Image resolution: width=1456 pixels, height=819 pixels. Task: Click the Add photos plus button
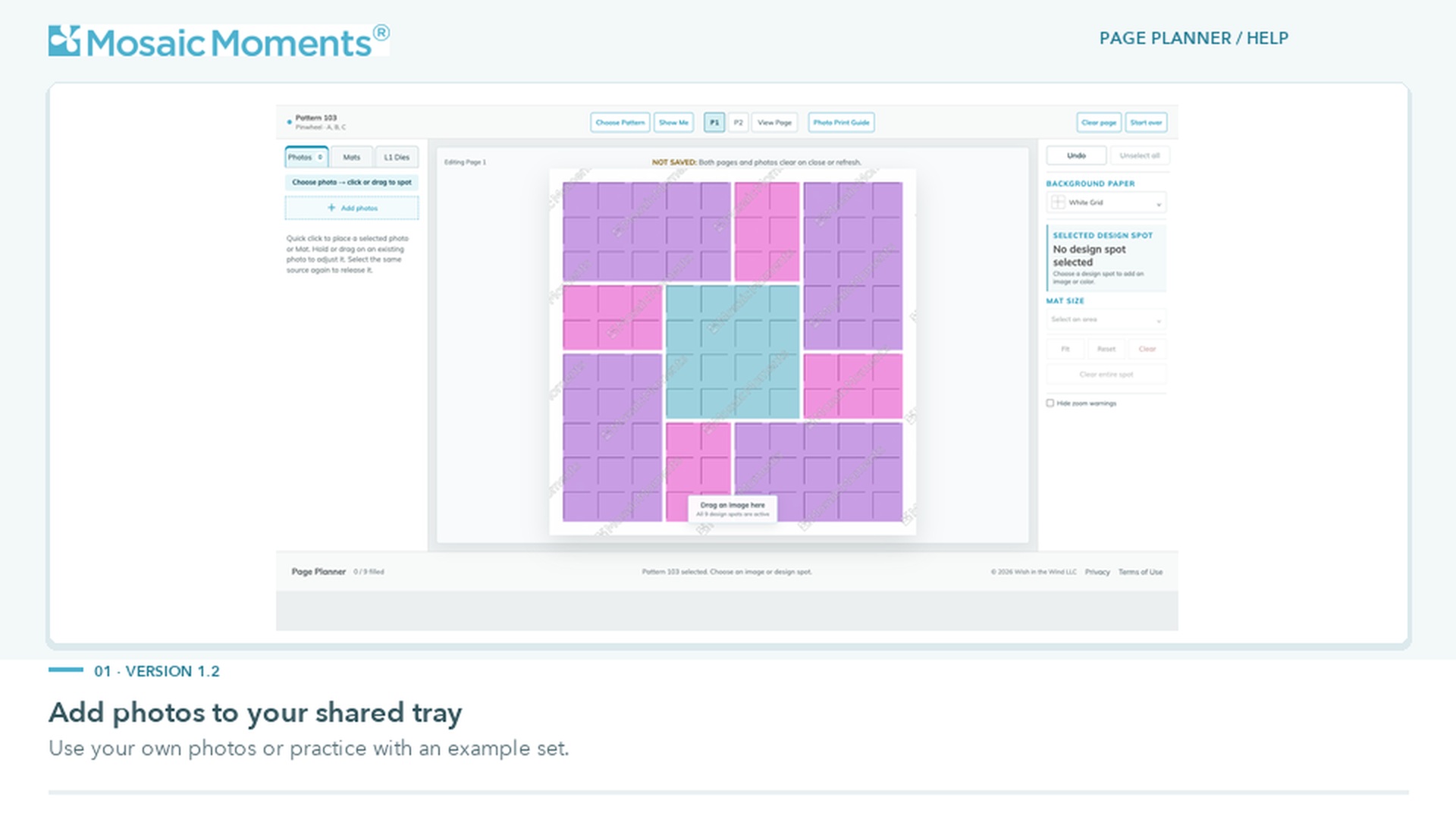(x=352, y=208)
